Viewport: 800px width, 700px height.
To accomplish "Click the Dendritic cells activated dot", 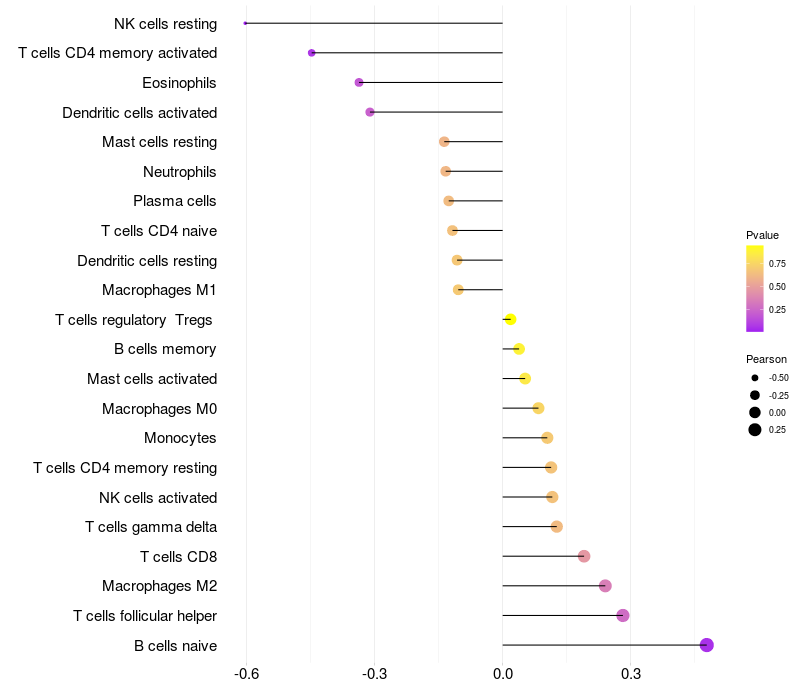I will (370, 112).
